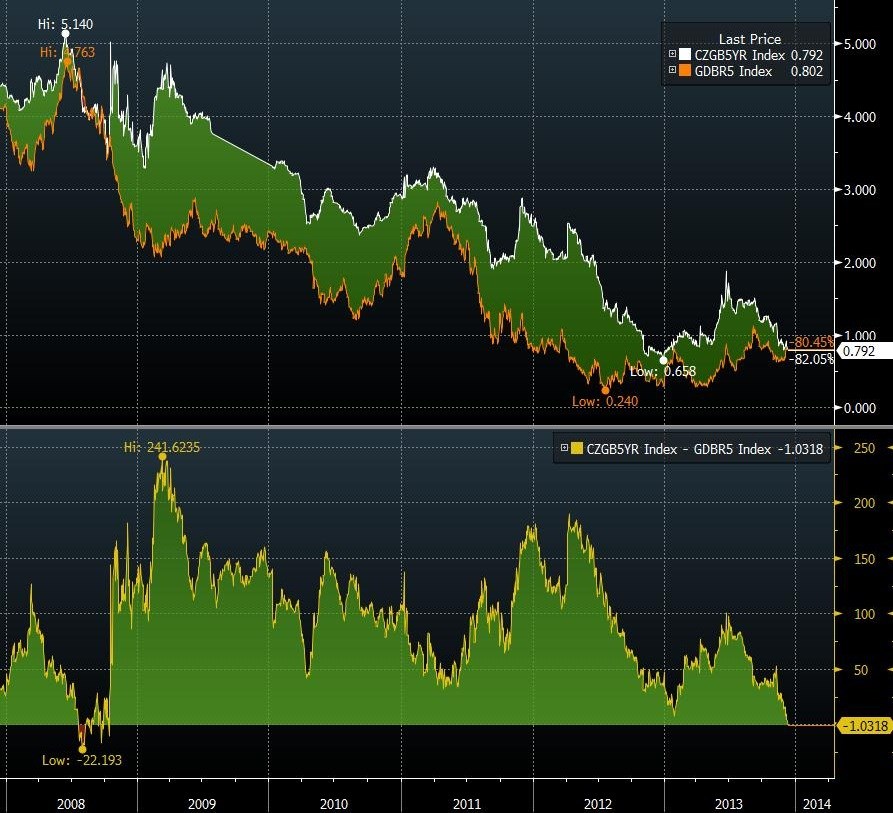The width and height of the screenshot is (893, 813).
Task: Expand the GDBR5 Index legend entry
Action: pyautogui.click(x=672, y=71)
